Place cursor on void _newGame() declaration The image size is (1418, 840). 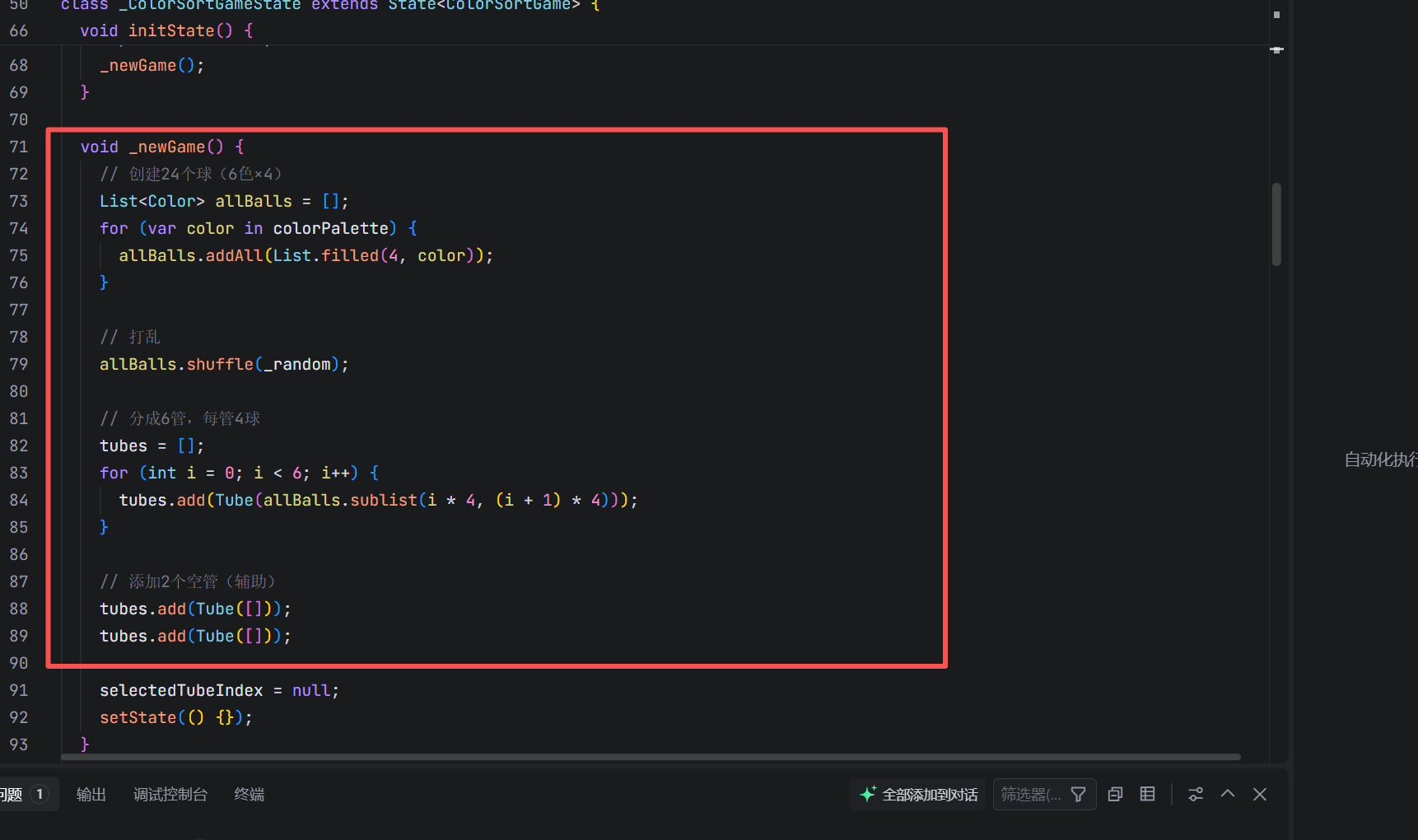[162, 147]
